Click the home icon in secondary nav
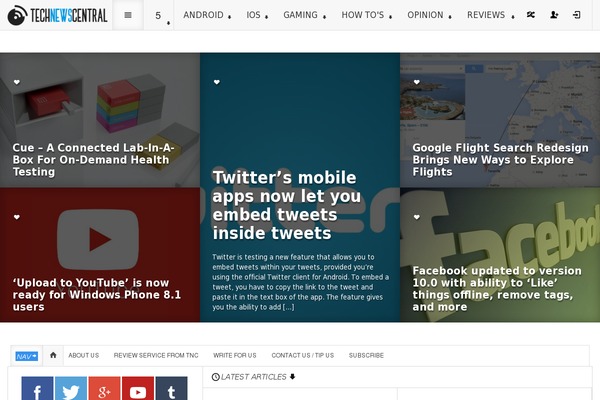Screen dimensions: 600x400 tap(53, 355)
